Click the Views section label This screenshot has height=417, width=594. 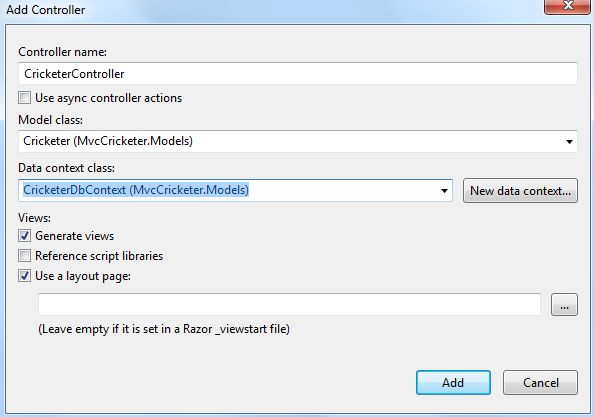[x=34, y=218]
